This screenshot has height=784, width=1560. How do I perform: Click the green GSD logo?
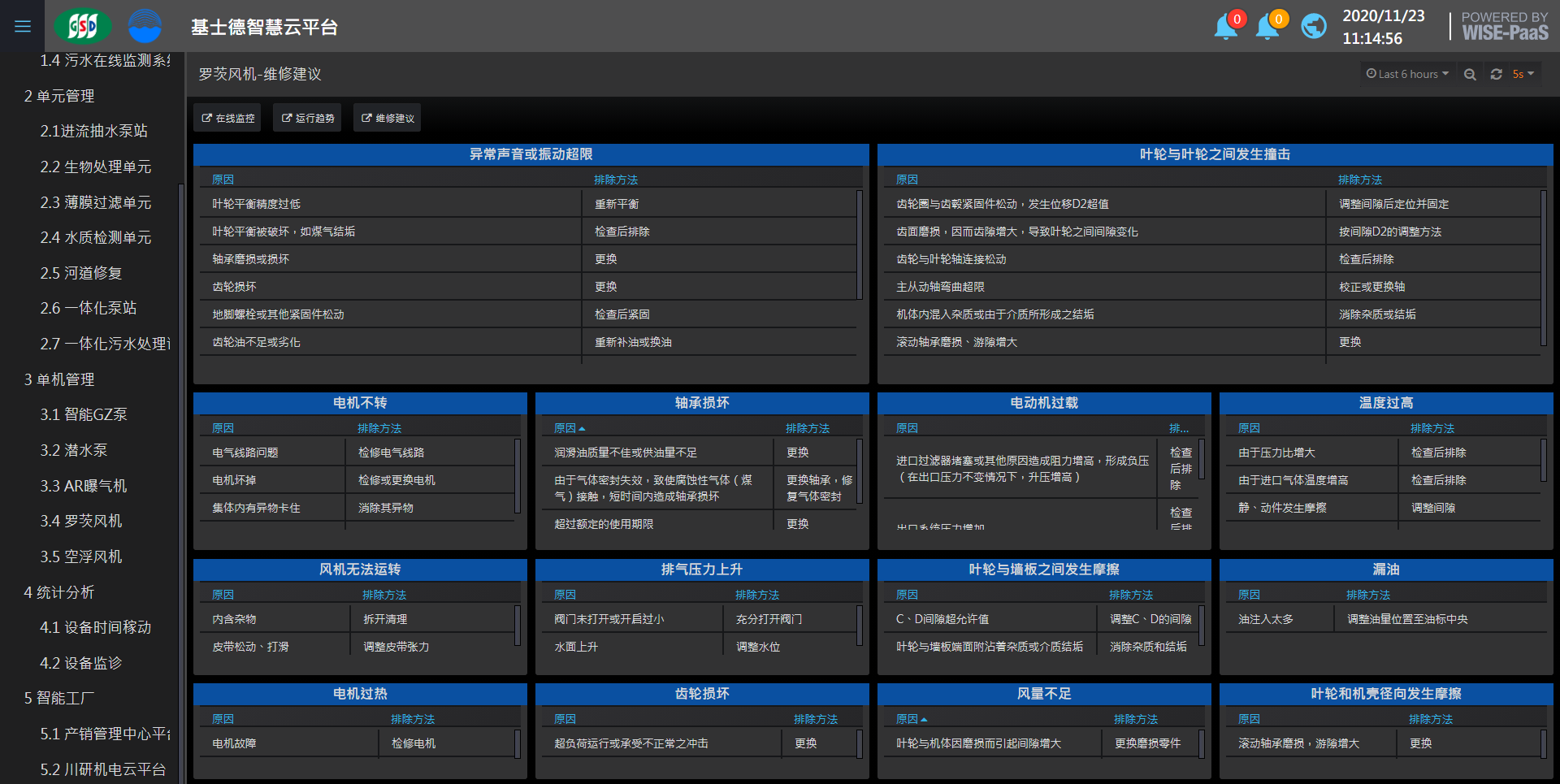pyautogui.click(x=82, y=26)
